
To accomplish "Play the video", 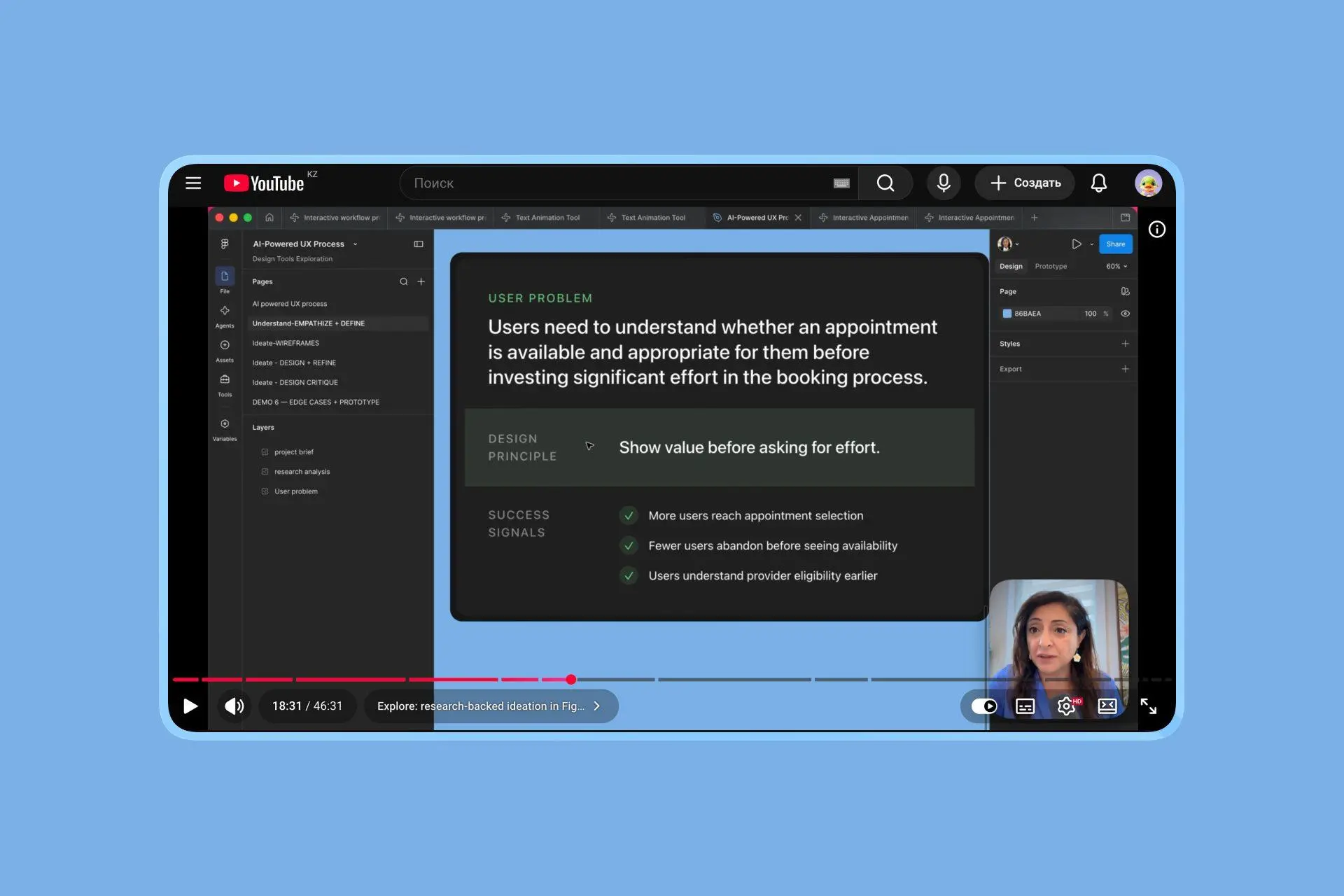I will 190,706.
